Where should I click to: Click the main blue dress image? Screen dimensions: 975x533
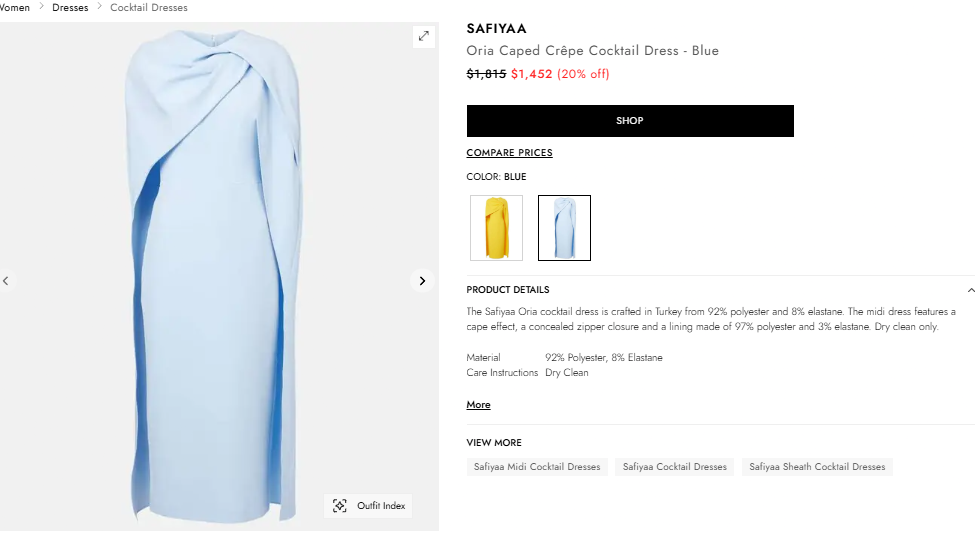[213, 277]
